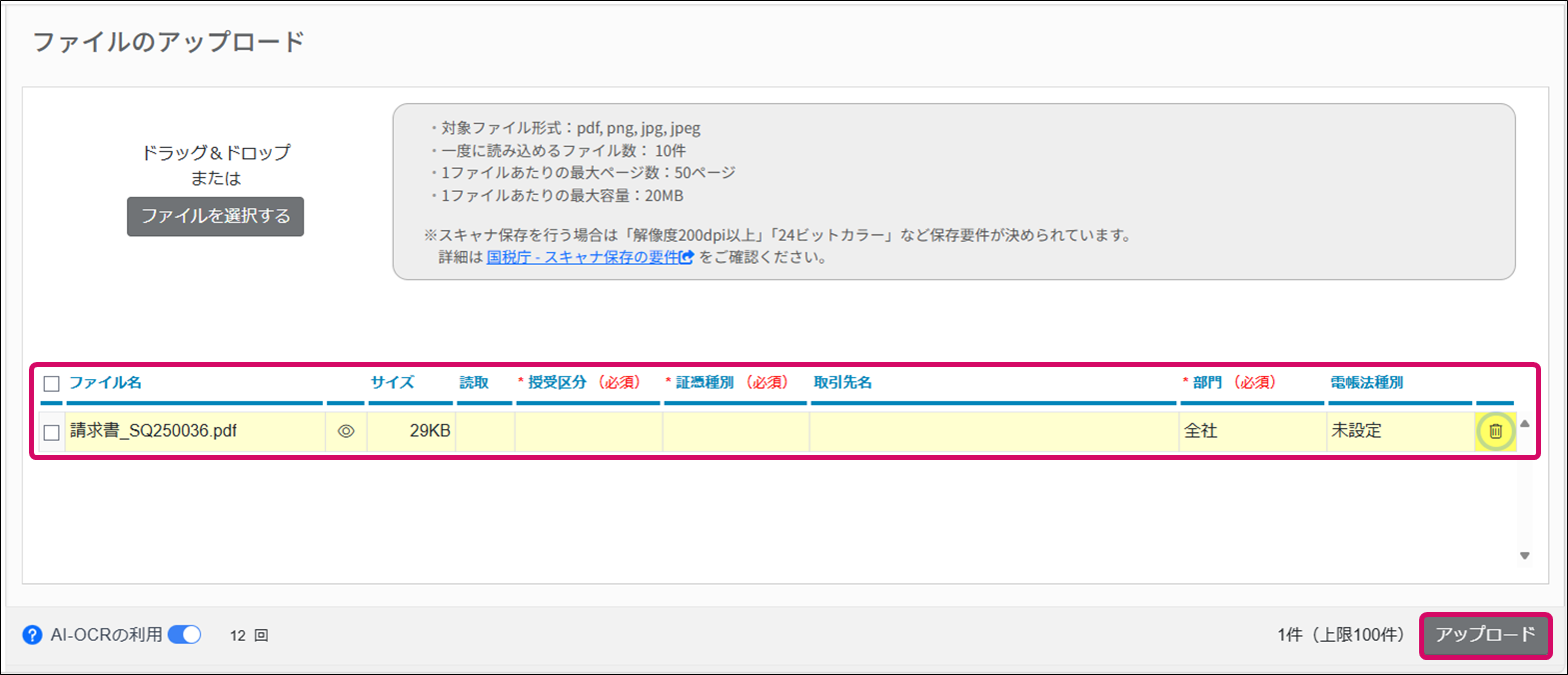This screenshot has height=675, width=1568.
Task: Open the 国税庁 - スキャナ保存の要件 link
Action: coord(589,257)
